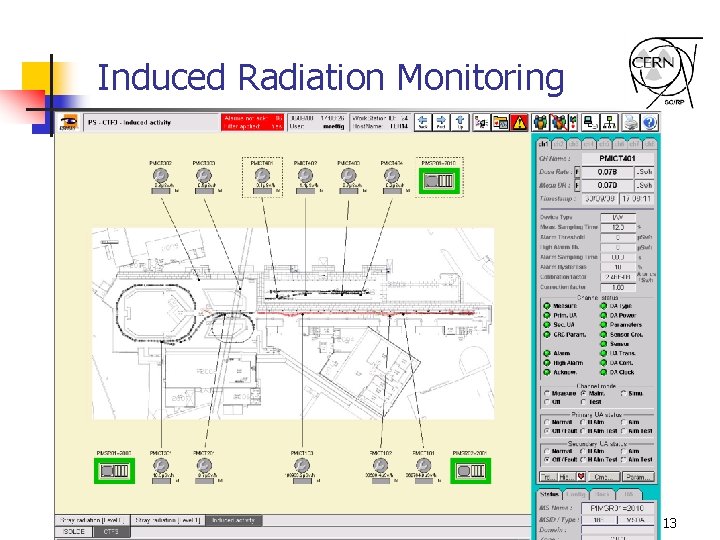
Task: Select the PMICT102 gauge in bottom row
Action: coord(380,465)
